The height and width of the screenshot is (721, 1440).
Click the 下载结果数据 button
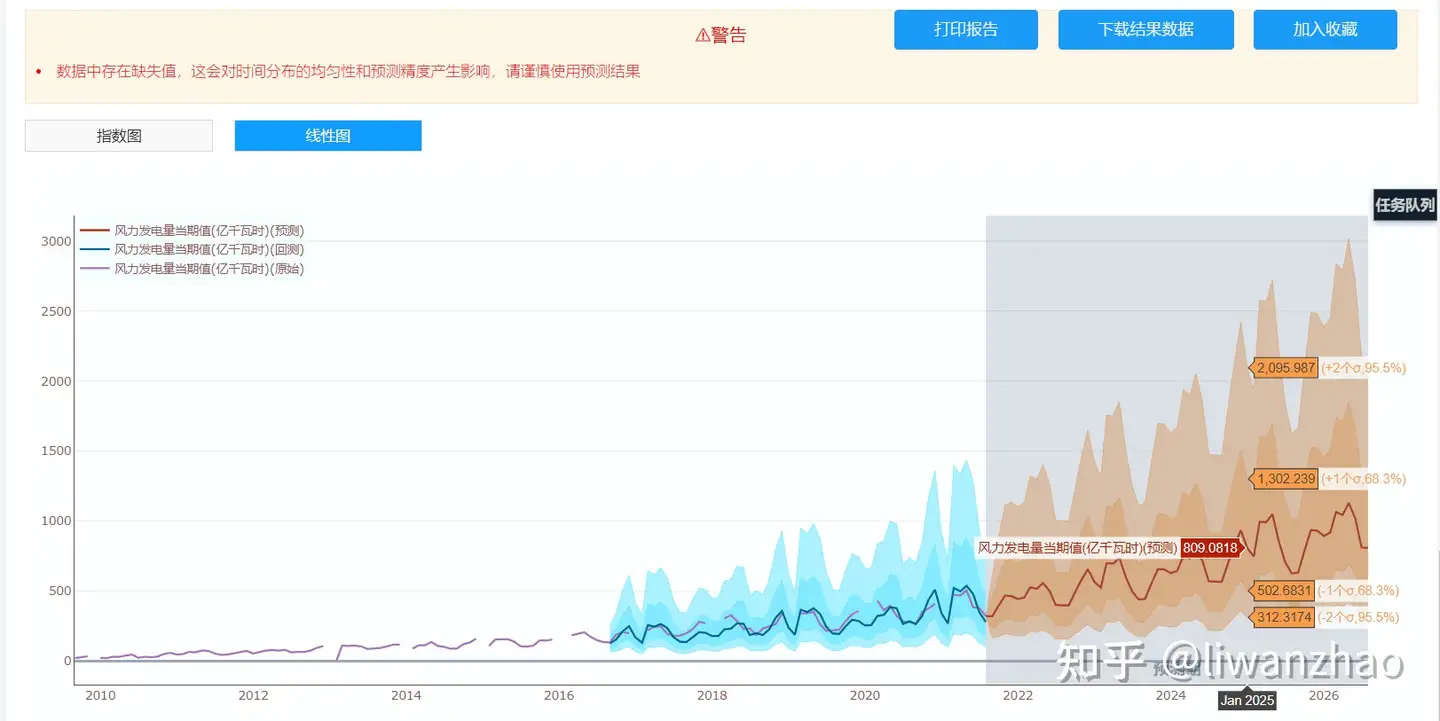(x=1146, y=30)
